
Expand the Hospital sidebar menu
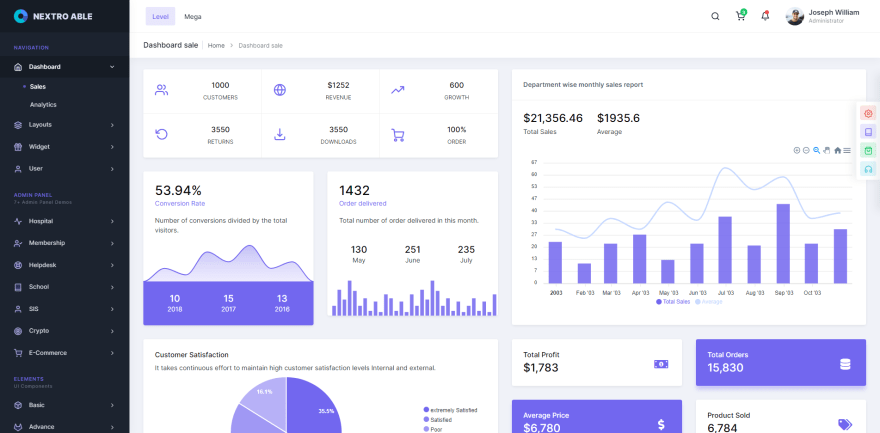65,221
